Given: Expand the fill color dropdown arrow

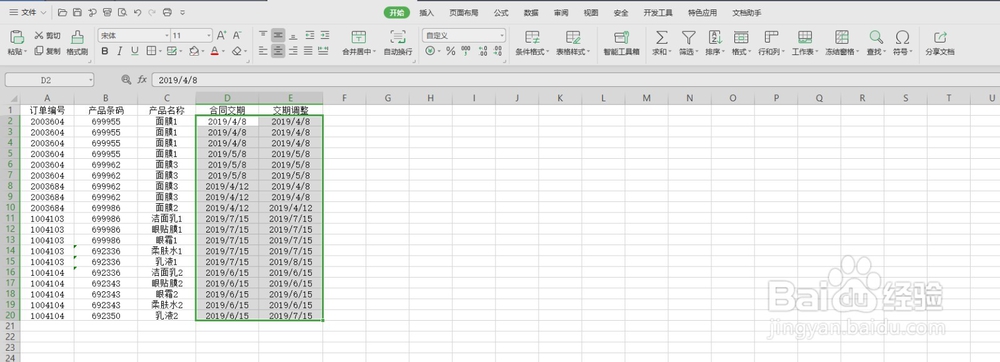Looking at the screenshot, I should pyautogui.click(x=203, y=51).
